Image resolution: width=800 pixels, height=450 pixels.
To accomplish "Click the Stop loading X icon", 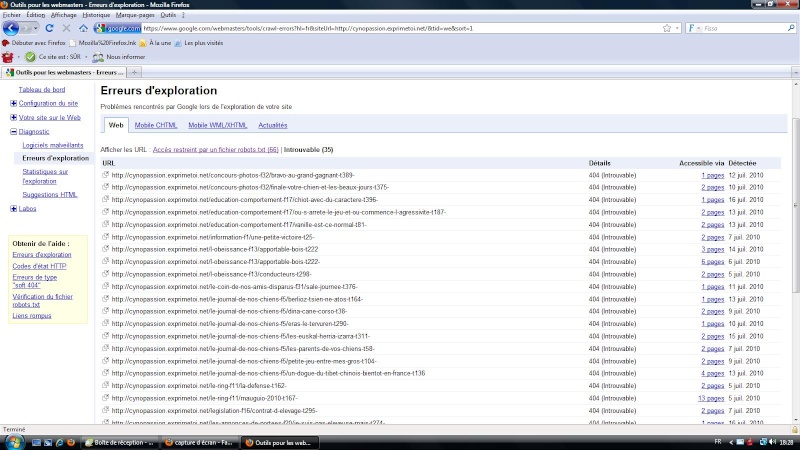I will click(x=66, y=28).
